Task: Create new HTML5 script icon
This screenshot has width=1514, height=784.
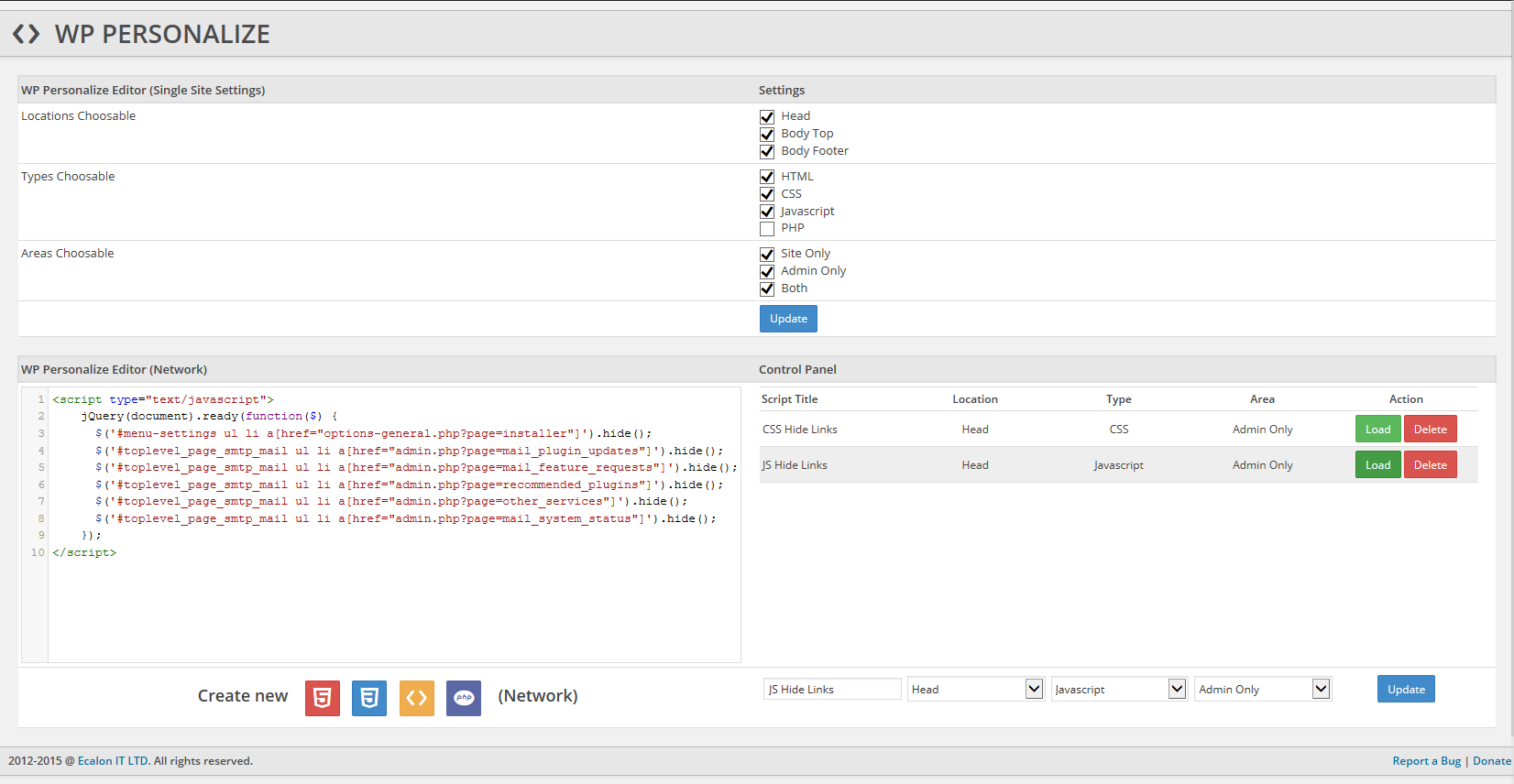Action: coord(323,698)
